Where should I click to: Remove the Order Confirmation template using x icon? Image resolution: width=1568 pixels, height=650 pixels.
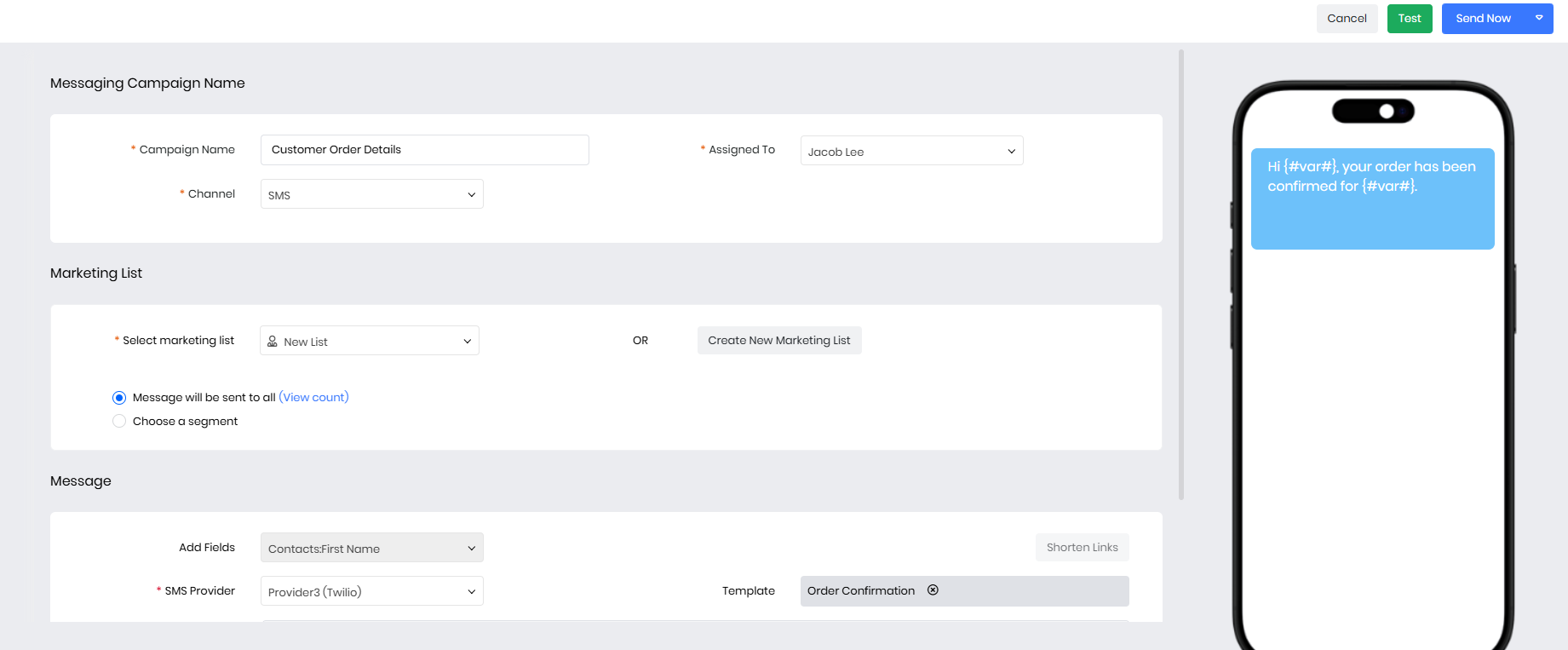(x=933, y=590)
